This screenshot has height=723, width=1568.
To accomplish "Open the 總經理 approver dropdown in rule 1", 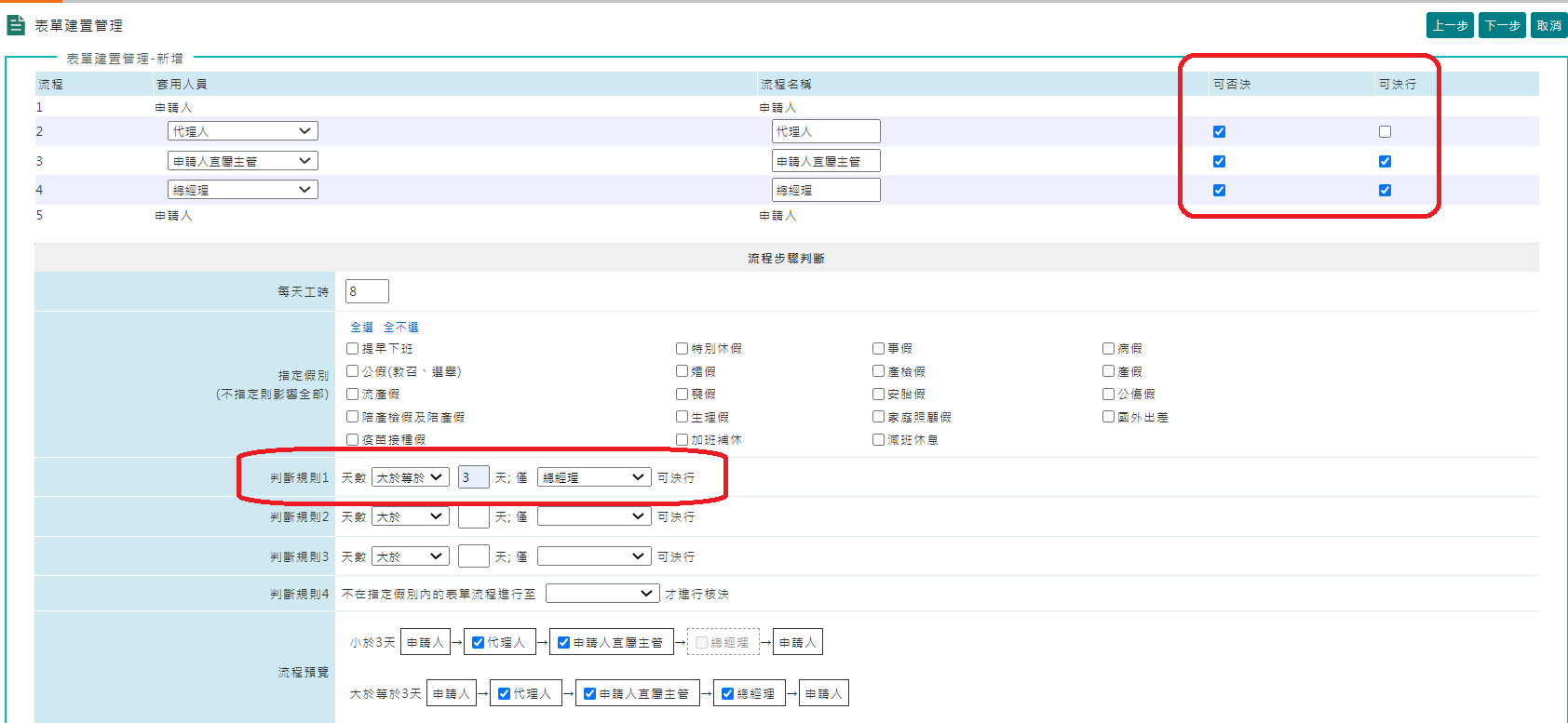I will 593,477.
